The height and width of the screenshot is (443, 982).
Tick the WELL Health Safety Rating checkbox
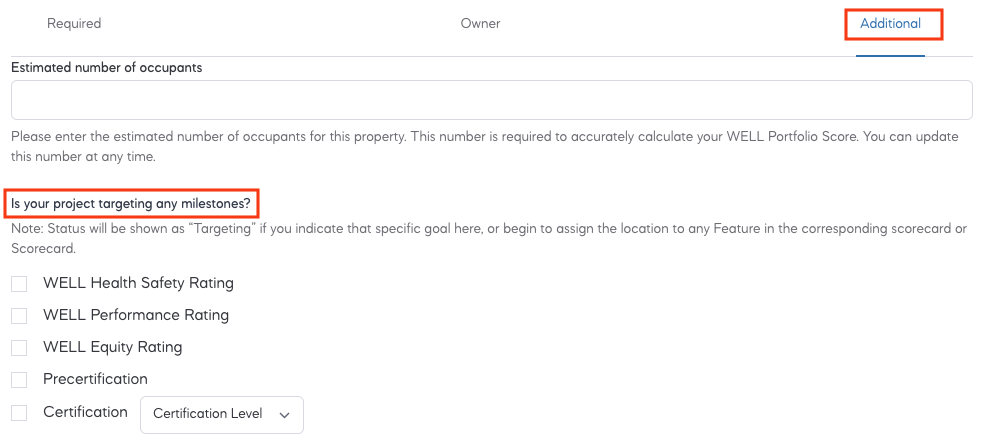click(x=19, y=284)
